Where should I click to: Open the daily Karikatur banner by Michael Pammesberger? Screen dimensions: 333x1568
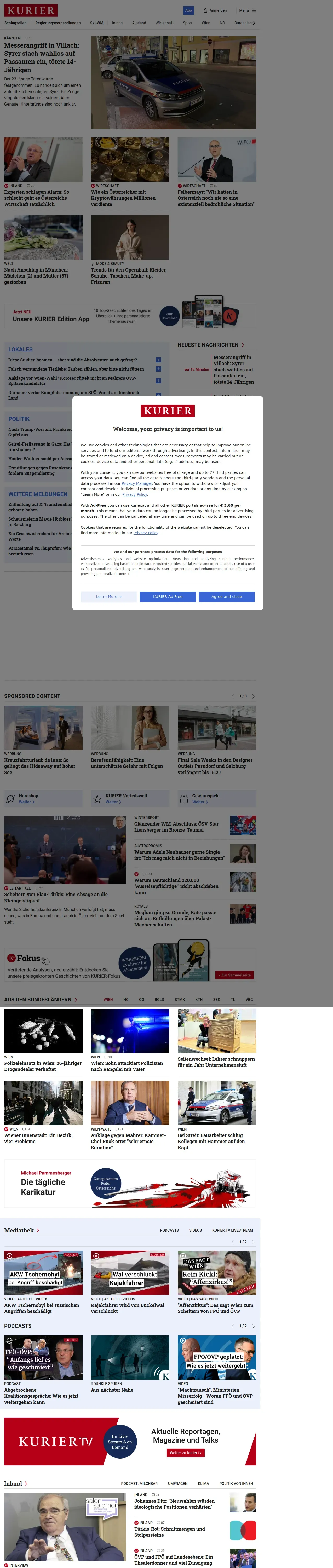[130, 1183]
